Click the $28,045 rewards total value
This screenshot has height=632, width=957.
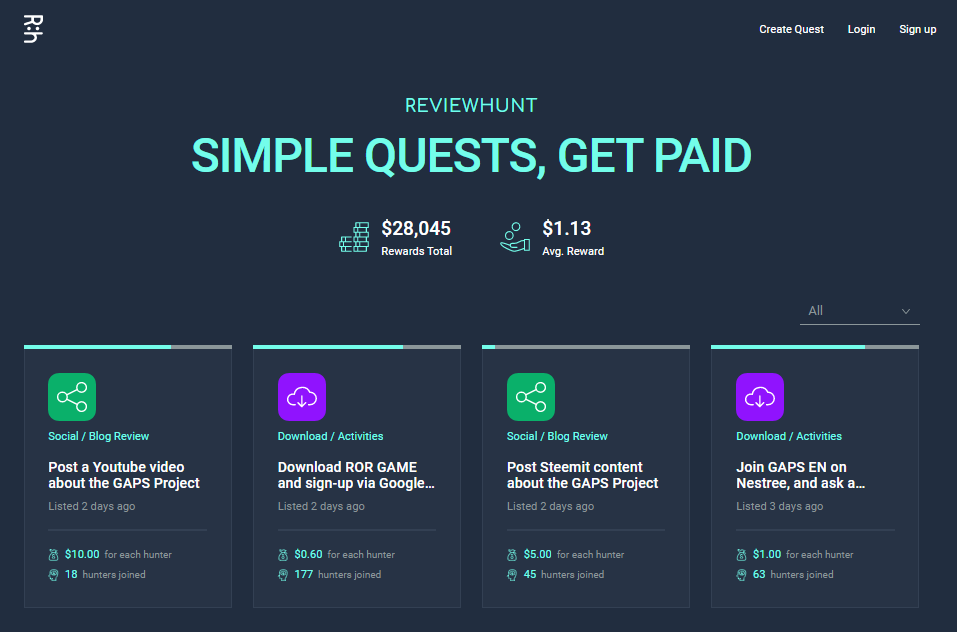tap(416, 229)
